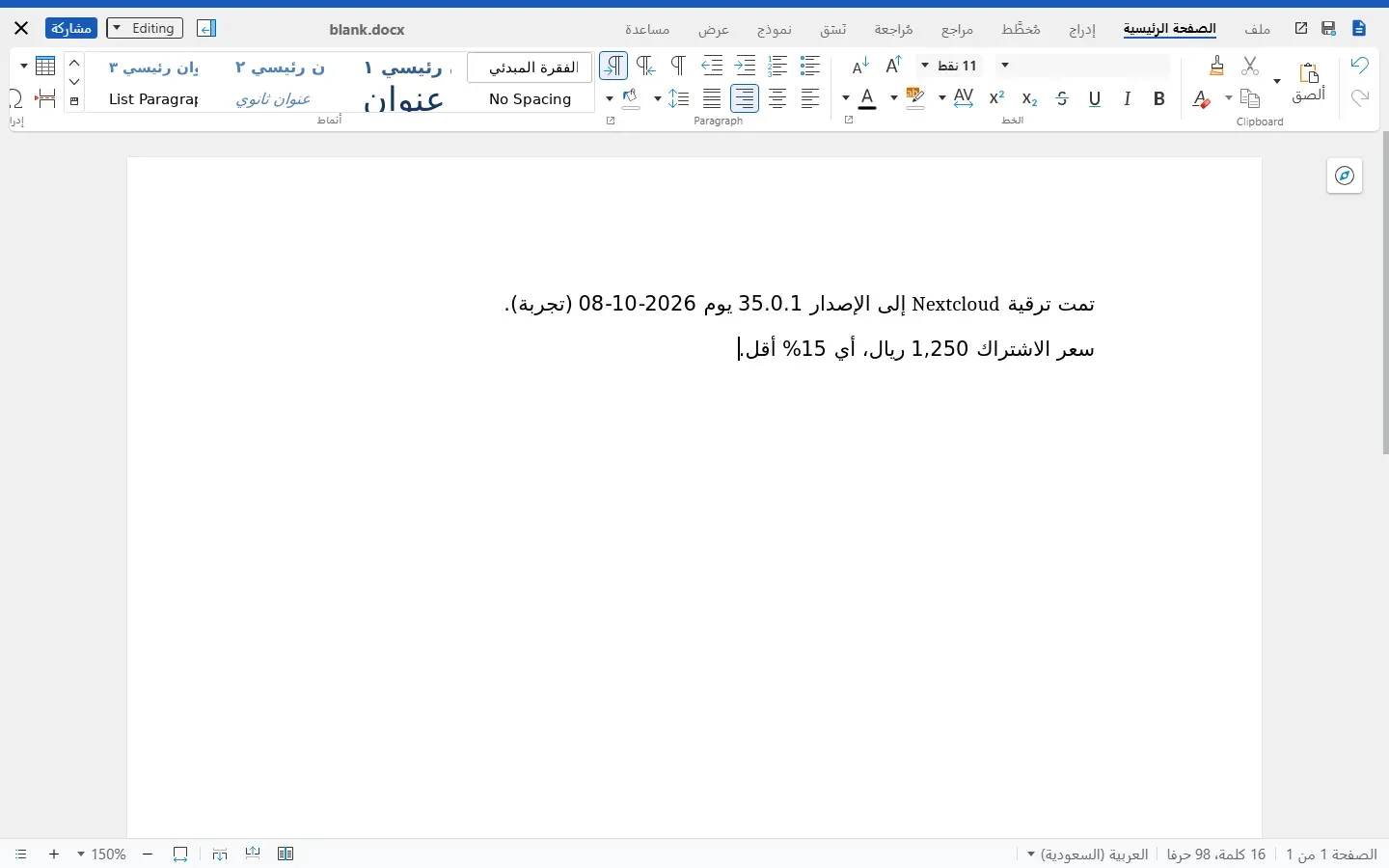This screenshot has height=868, width=1389.
Task: Toggle justified paragraph alignment
Action: tap(712, 98)
